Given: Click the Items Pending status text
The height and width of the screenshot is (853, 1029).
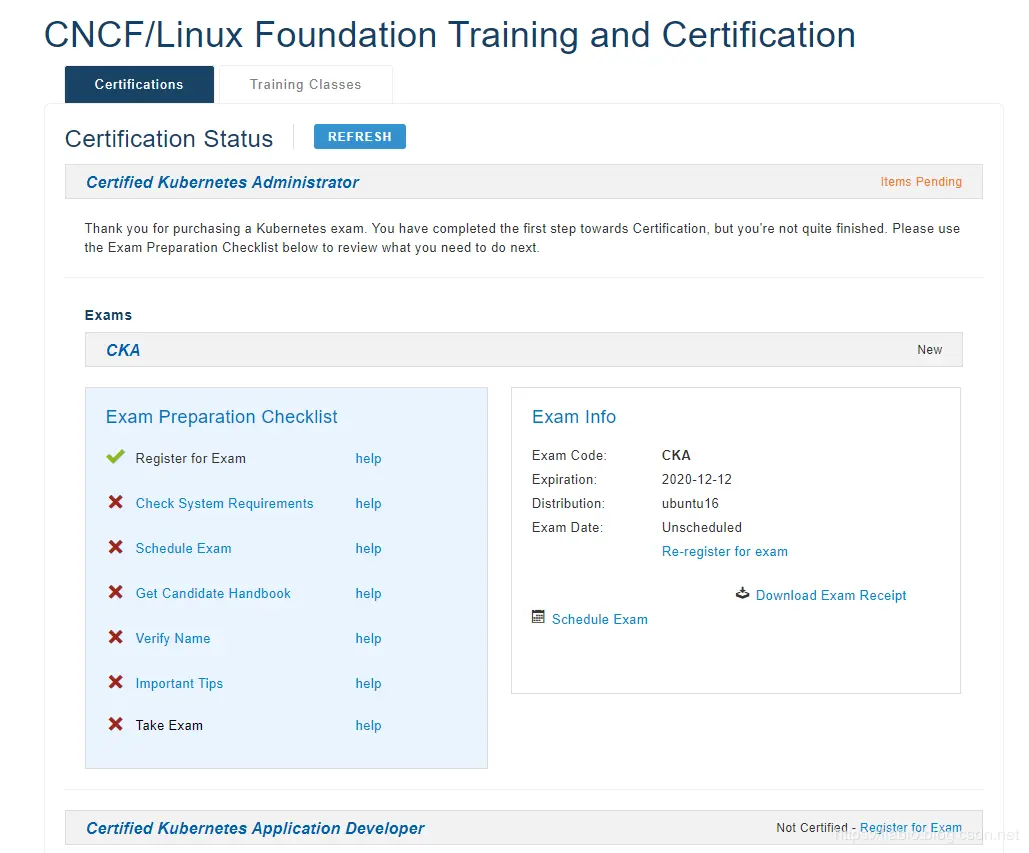Looking at the screenshot, I should (x=921, y=182).
